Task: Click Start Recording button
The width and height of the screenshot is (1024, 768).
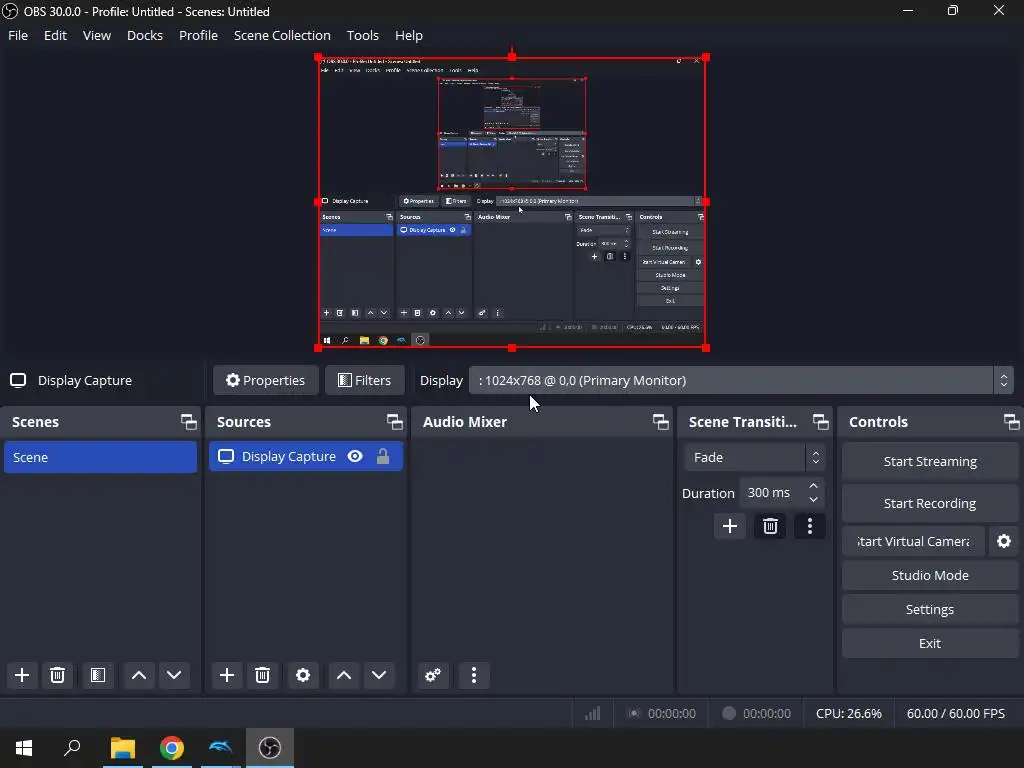Action: coord(930,503)
